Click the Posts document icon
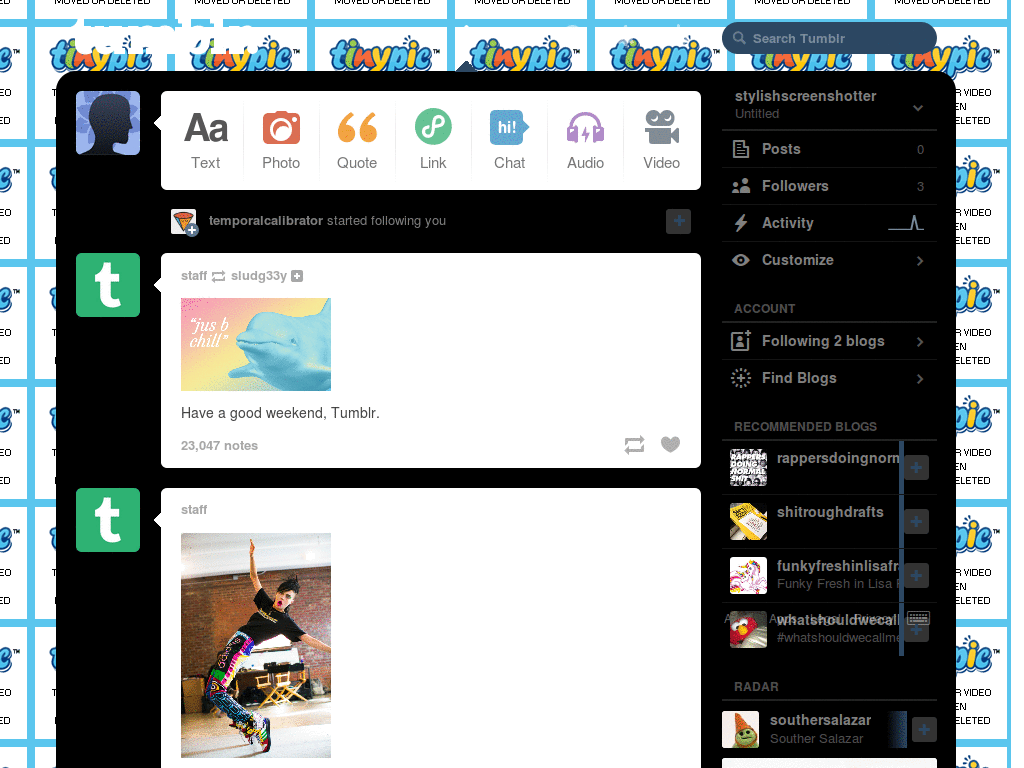1024x768 pixels. 741,149
